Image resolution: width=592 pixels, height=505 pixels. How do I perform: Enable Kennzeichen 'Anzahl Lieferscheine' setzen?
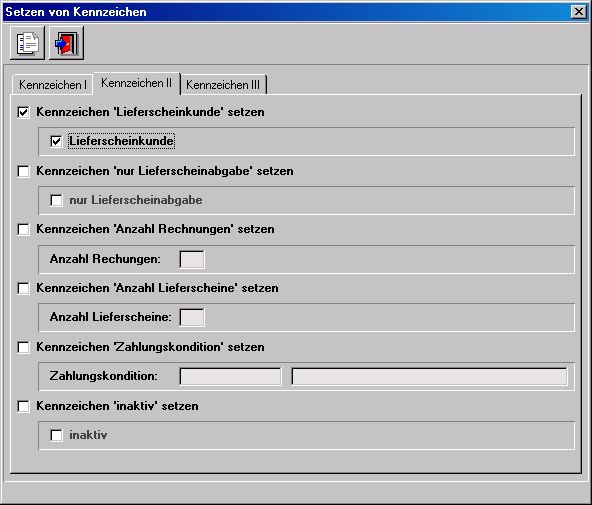click(23, 288)
